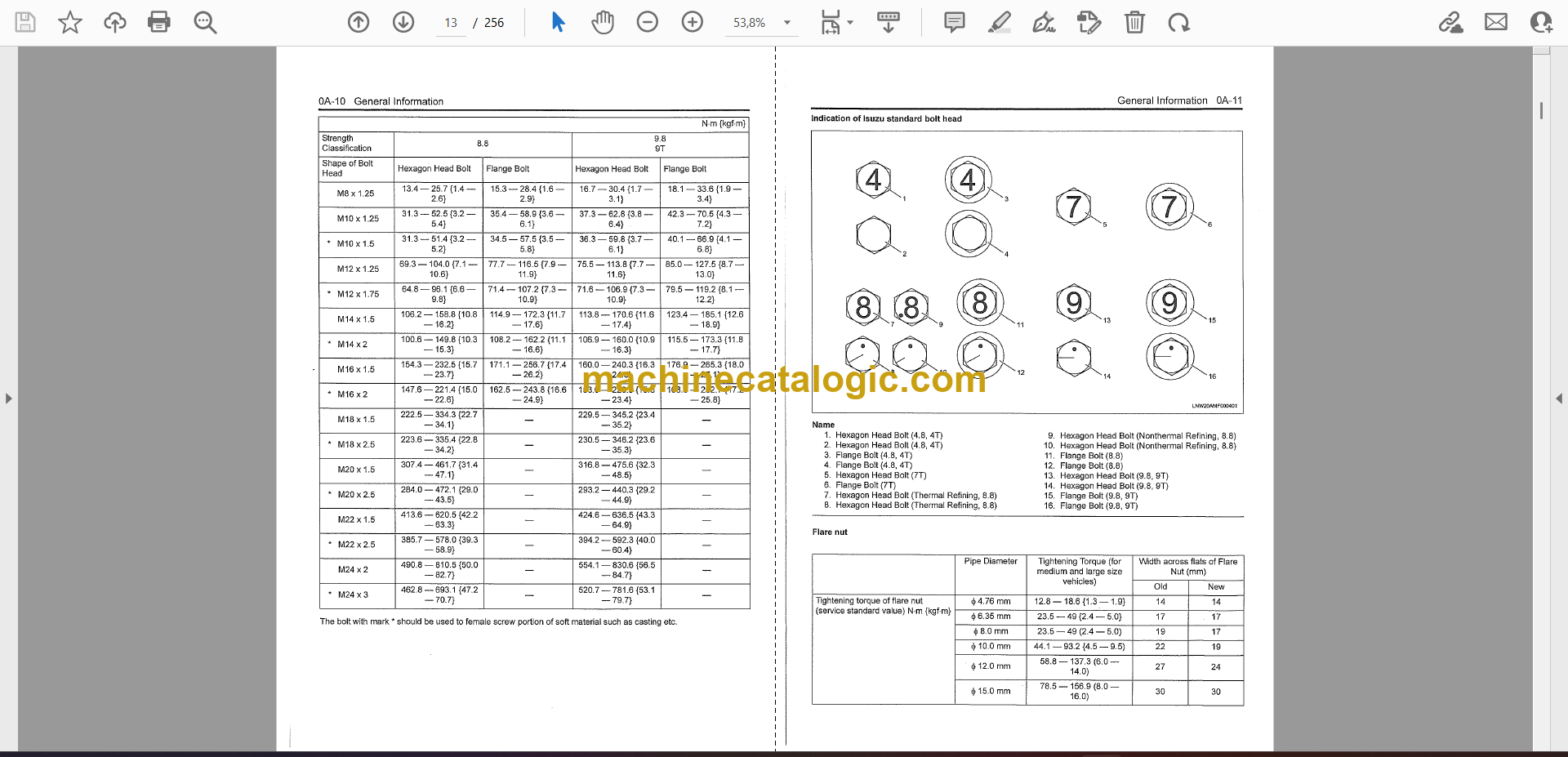1568x757 pixels.
Task: Click the 'M24 x 3' table row label
Action: tap(353, 594)
